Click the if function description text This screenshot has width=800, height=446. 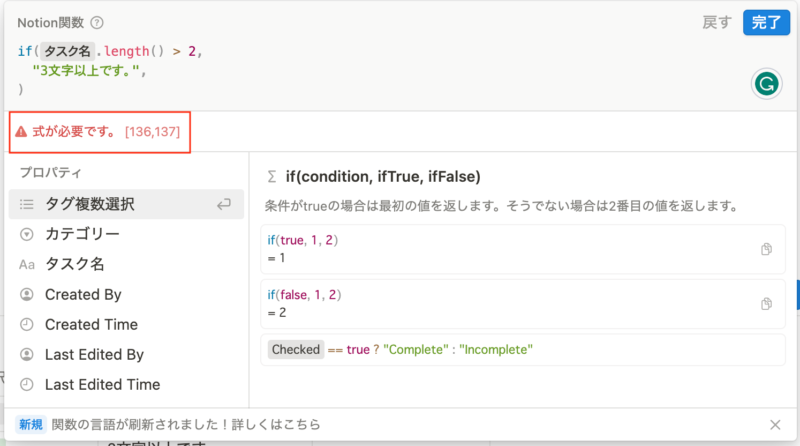pos(501,206)
